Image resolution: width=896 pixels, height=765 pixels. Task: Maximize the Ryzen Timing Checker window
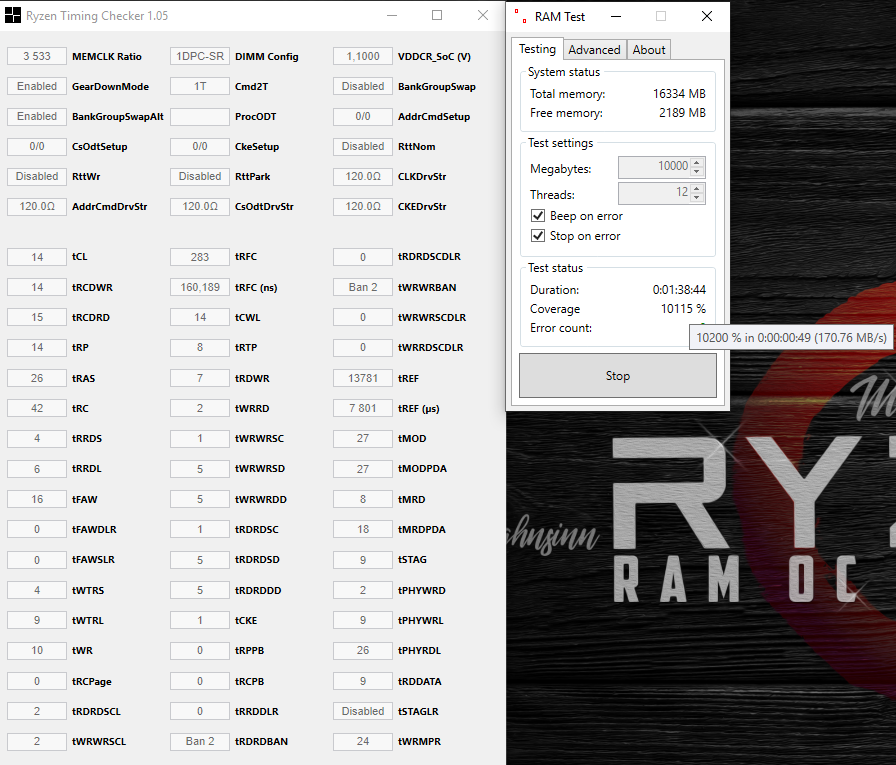point(437,15)
